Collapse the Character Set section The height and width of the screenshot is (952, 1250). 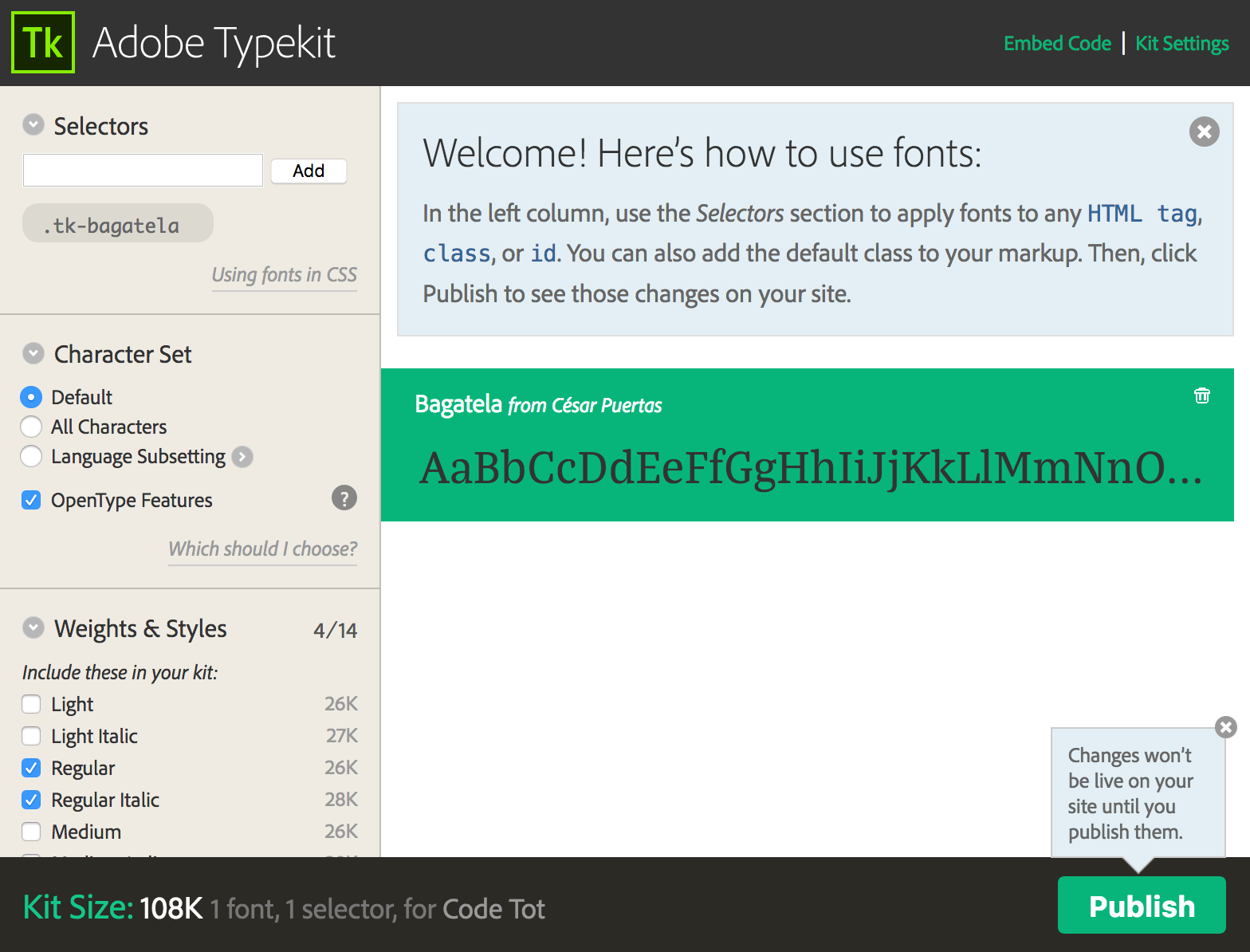click(33, 353)
